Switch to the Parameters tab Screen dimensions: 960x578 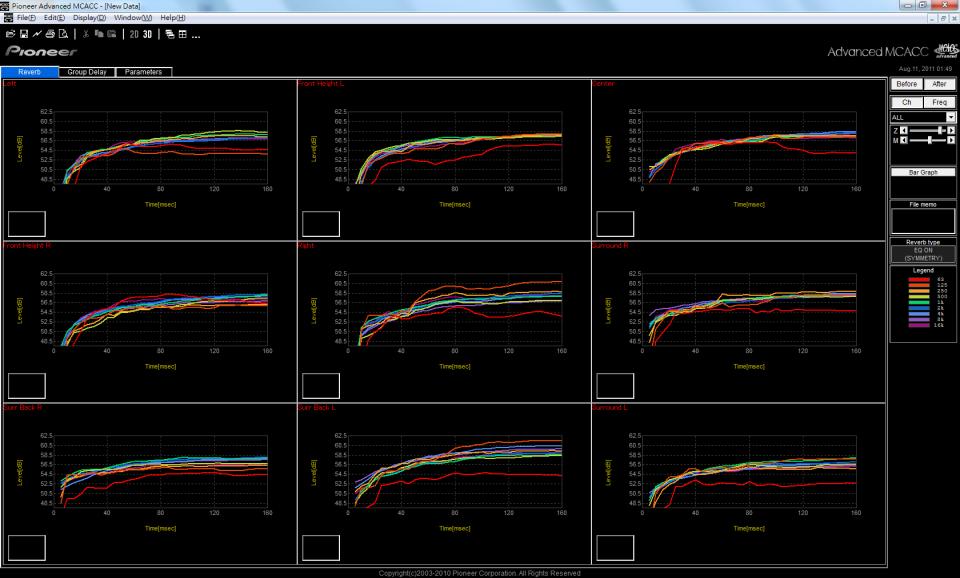click(x=143, y=72)
